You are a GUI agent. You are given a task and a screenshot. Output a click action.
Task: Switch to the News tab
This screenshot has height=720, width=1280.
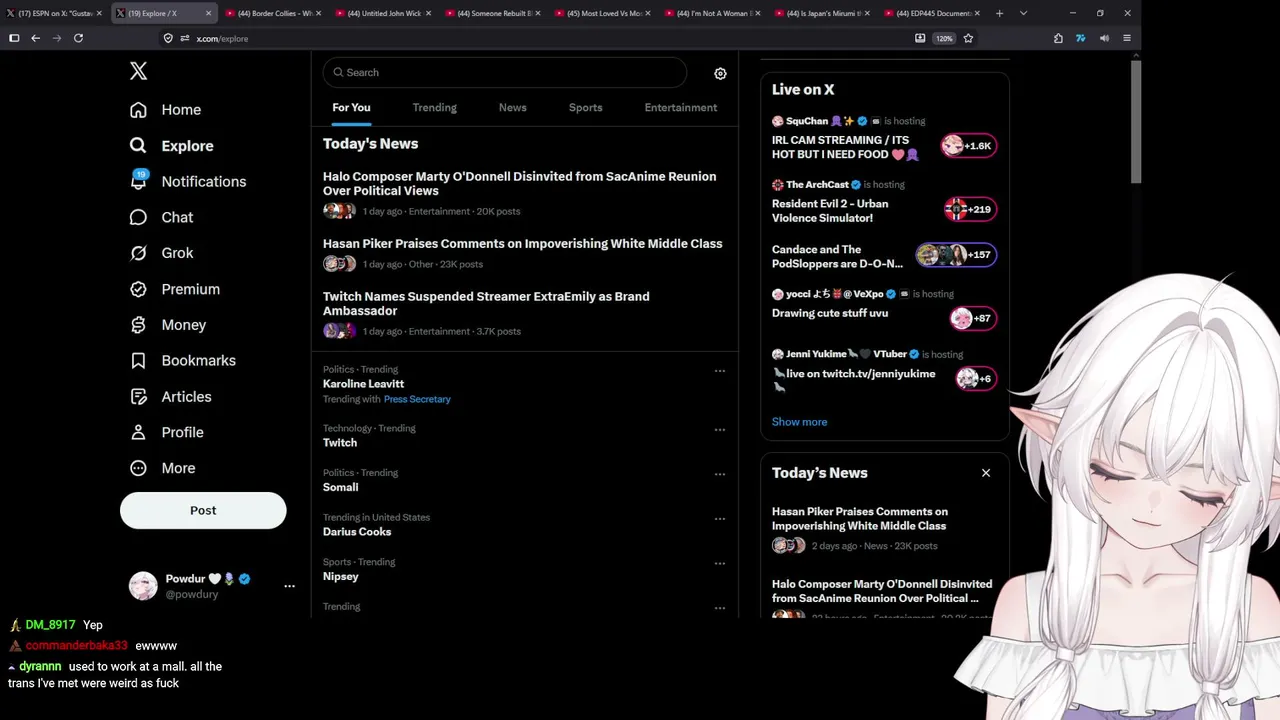(512, 108)
